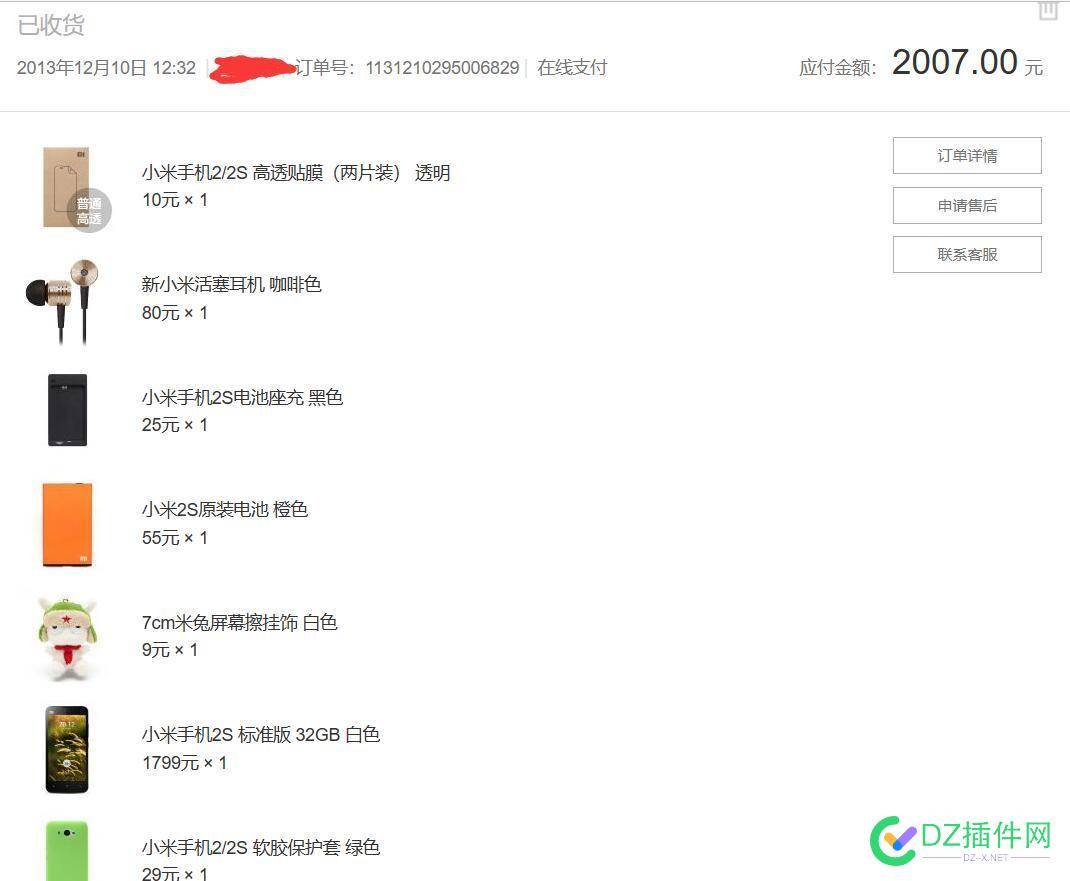The height and width of the screenshot is (881, 1070).
Task: Click the 联系客服 contact support button
Action: pyautogui.click(x=967, y=255)
